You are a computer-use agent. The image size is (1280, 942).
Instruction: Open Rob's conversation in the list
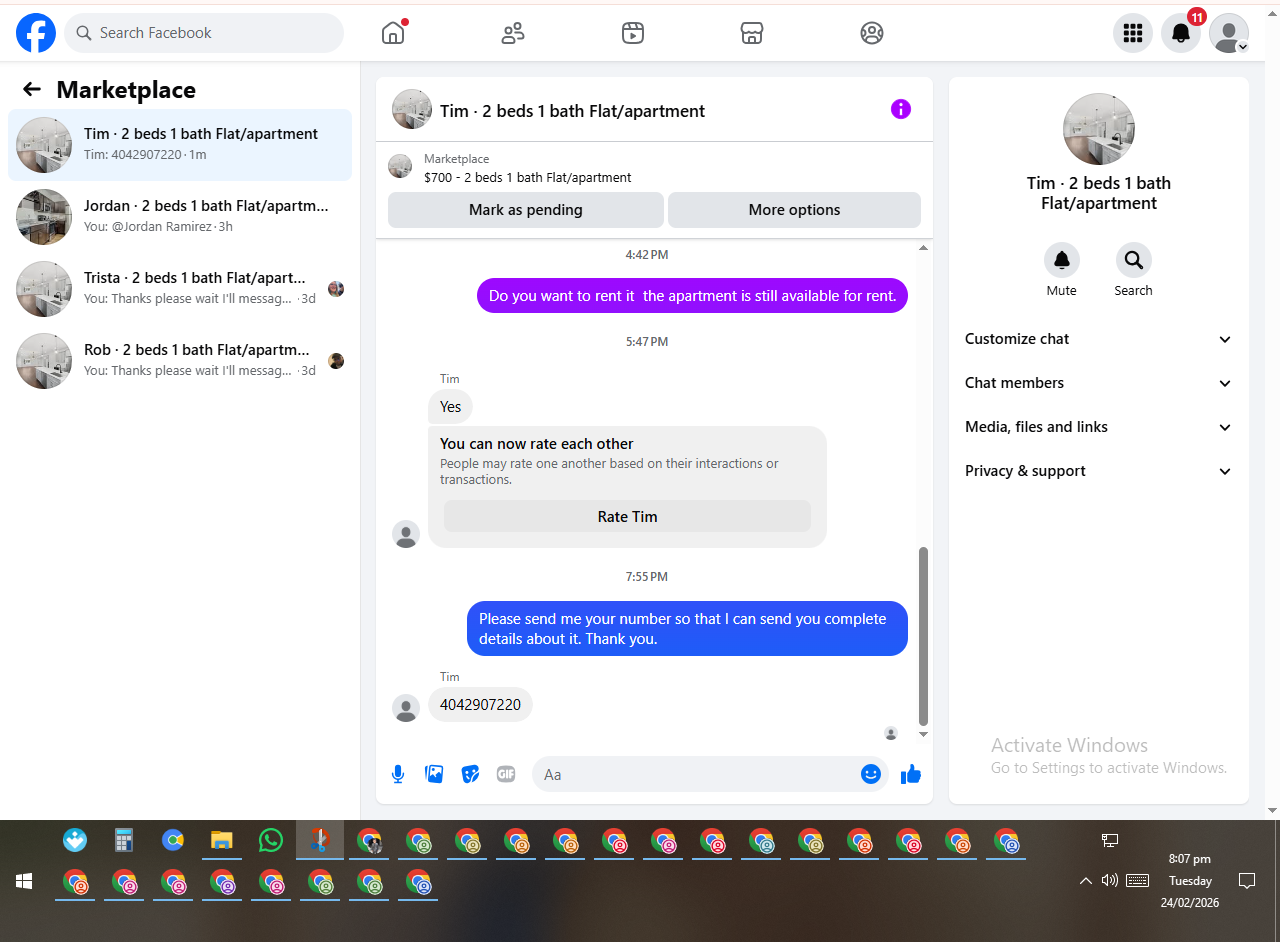pyautogui.click(x=180, y=361)
